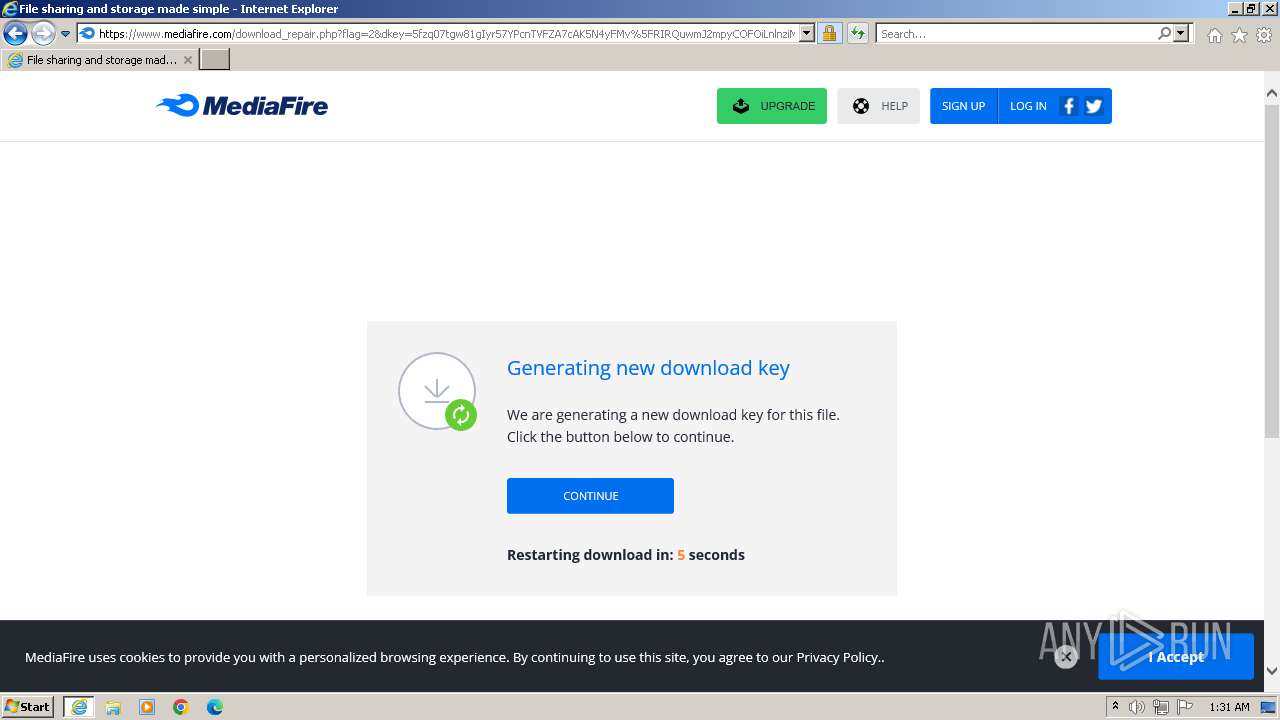Click the vertical scrollbar thumb

click(x=1272, y=270)
